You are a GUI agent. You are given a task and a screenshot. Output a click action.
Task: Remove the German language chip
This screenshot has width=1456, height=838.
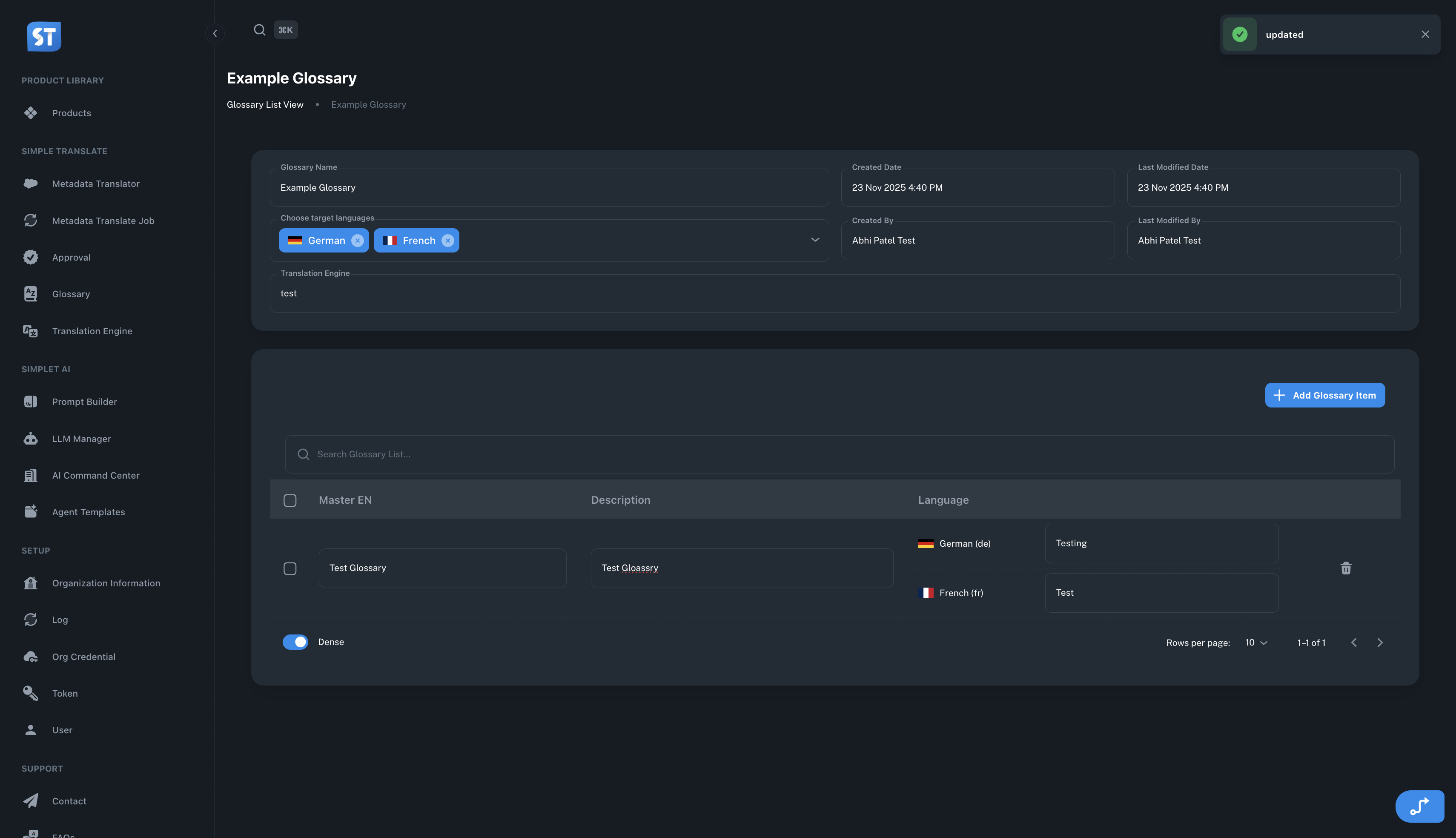point(357,241)
